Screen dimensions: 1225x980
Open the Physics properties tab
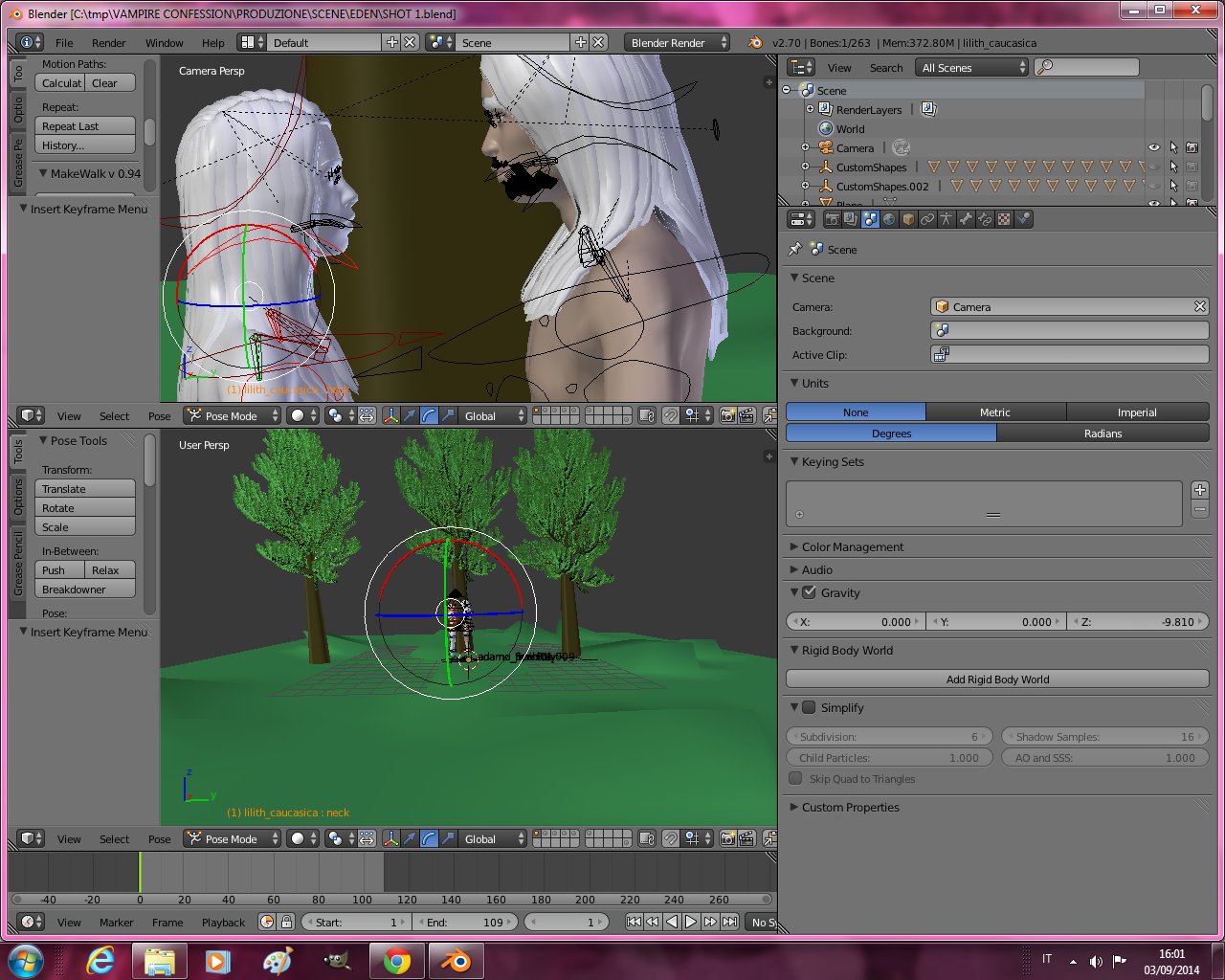[1023, 219]
